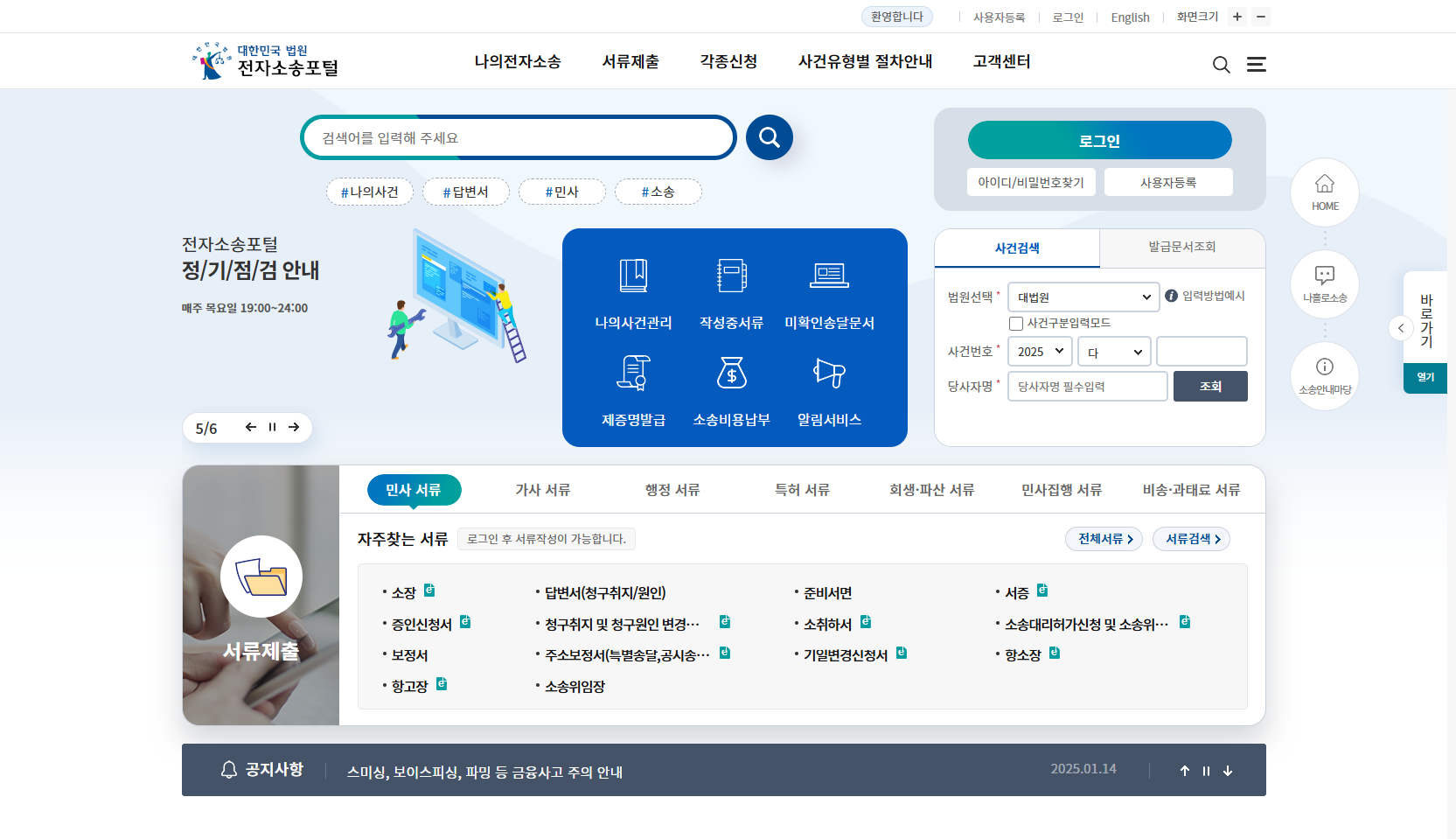Open the 2025 year dropdown

tap(1040, 352)
